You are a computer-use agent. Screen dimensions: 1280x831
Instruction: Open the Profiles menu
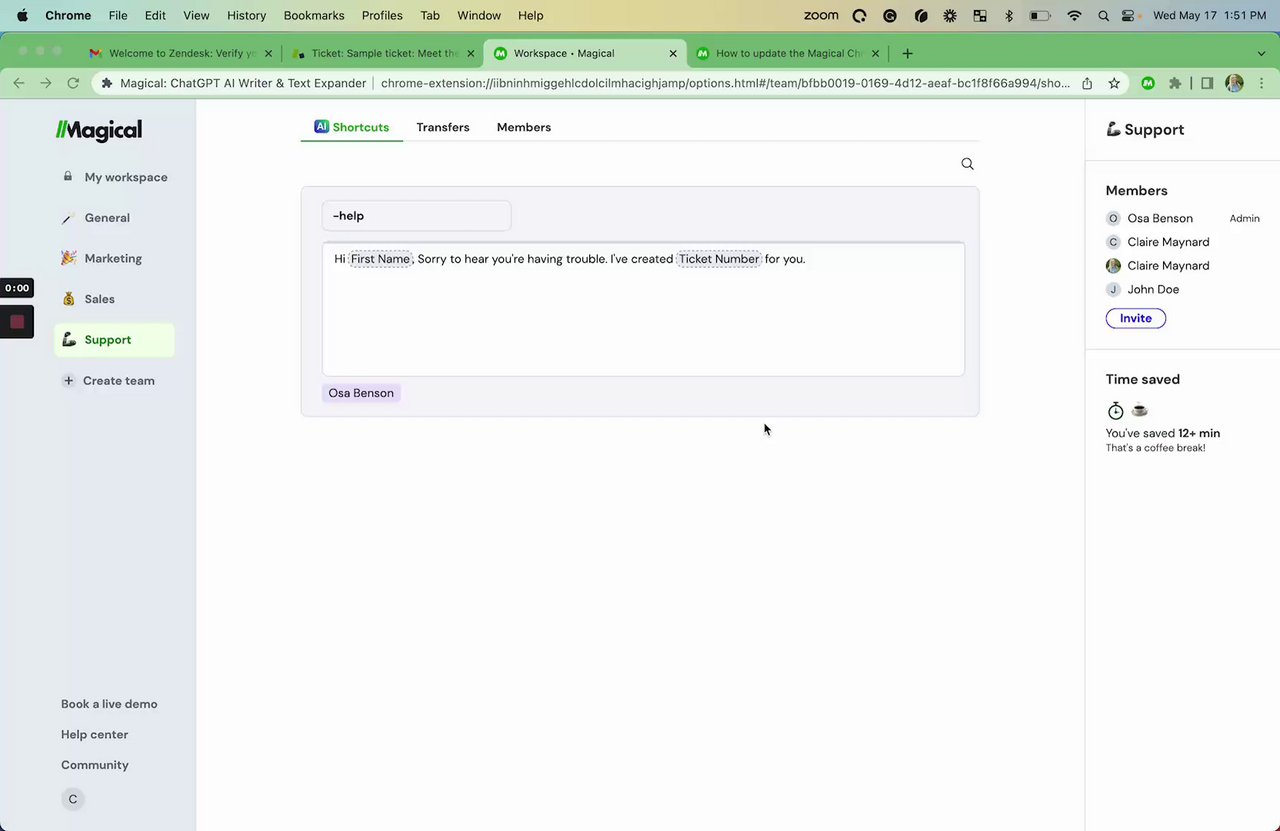tap(382, 15)
